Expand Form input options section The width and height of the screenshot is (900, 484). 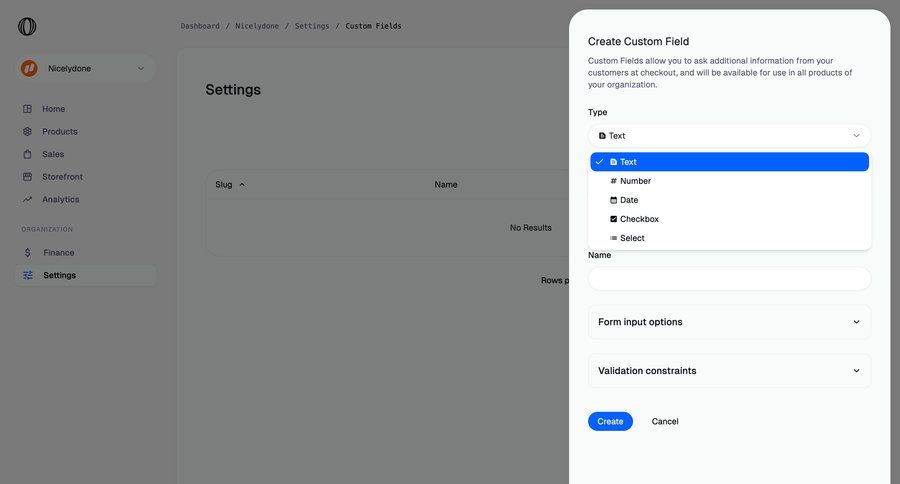tap(729, 322)
